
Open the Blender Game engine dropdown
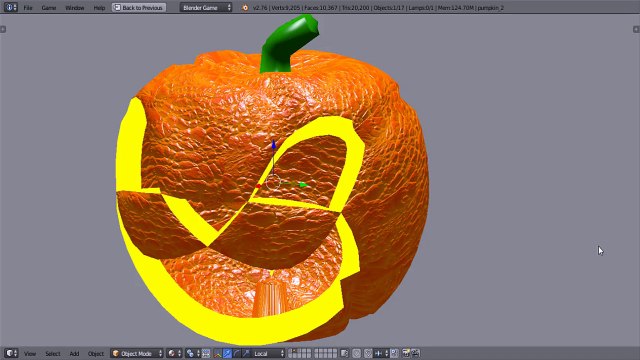[206, 7]
